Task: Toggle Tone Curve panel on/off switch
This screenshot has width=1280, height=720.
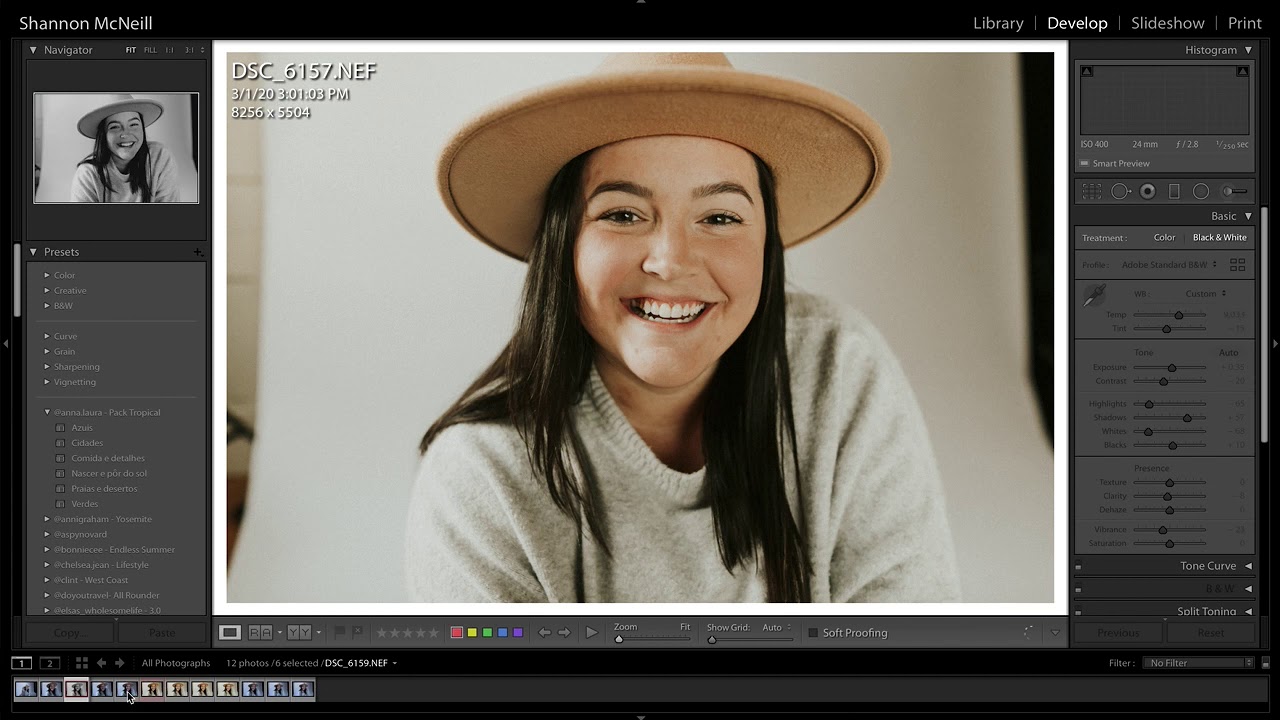Action: (x=1078, y=567)
